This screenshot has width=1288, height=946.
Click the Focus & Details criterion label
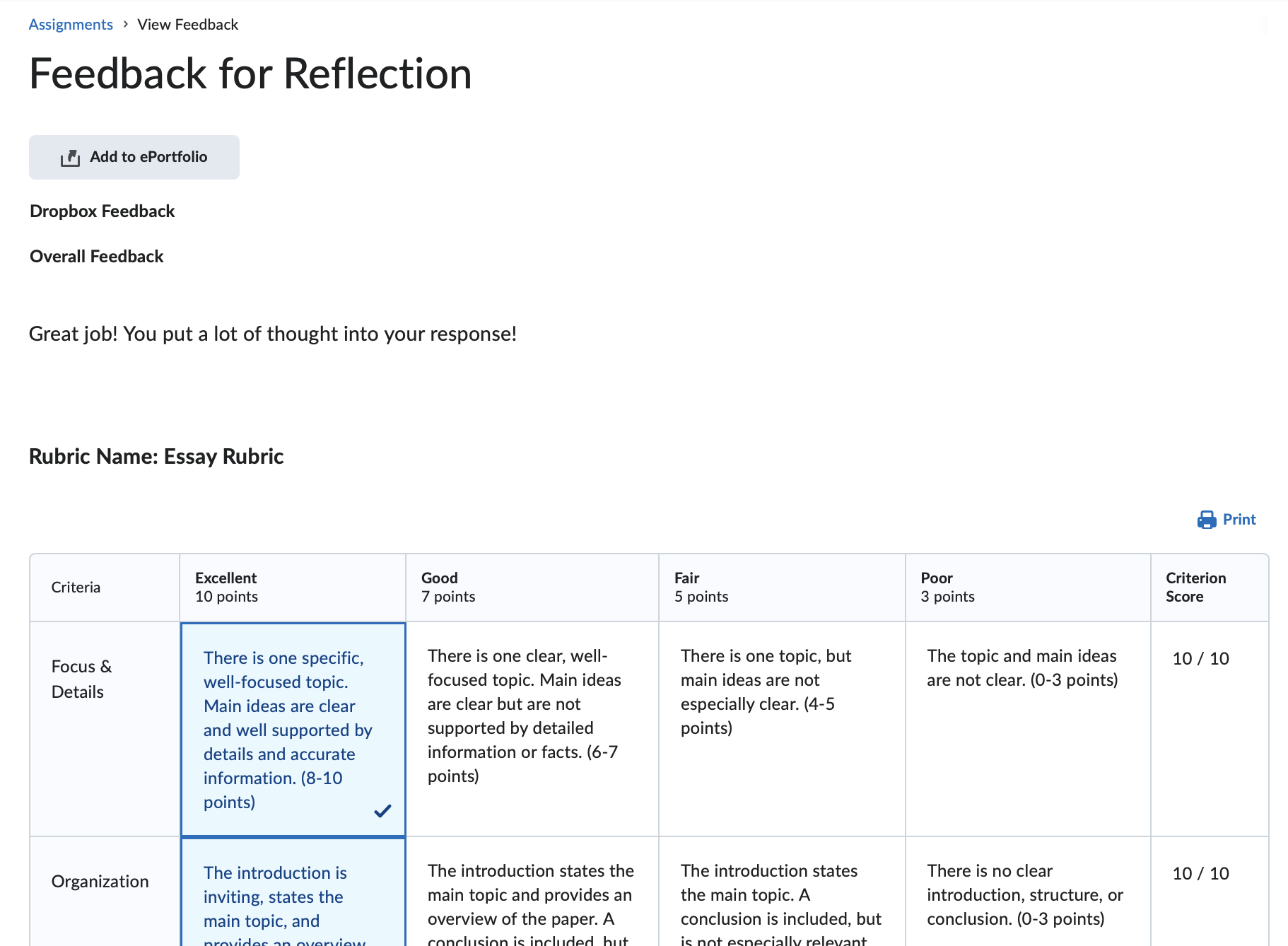point(82,679)
